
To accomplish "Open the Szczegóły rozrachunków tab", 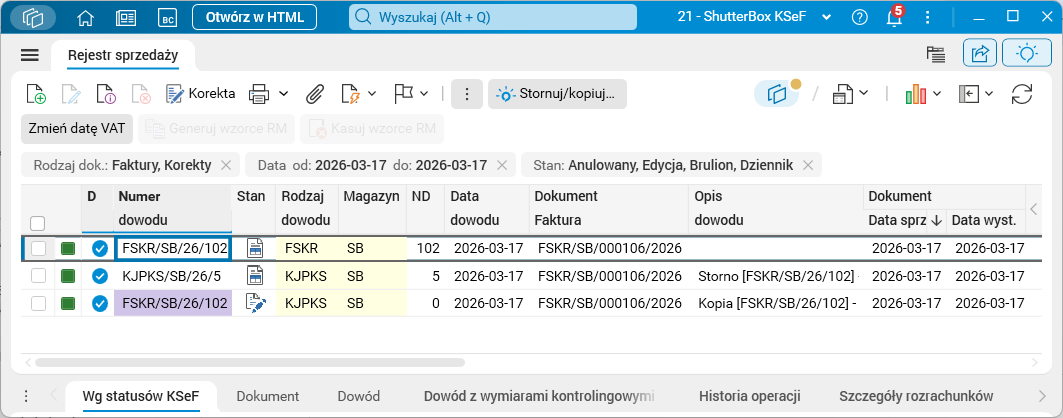I will pos(916,396).
